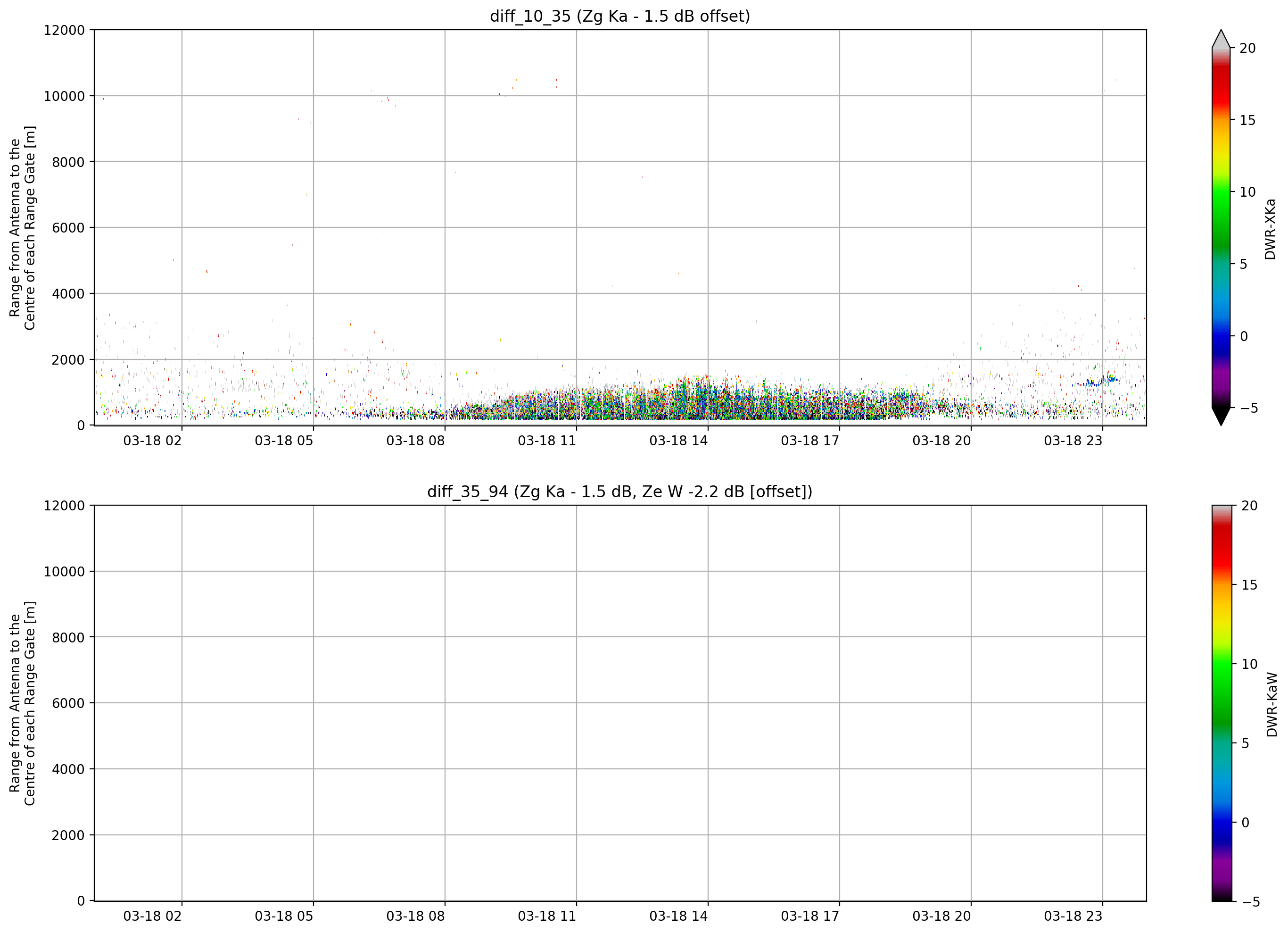Click the 0 y-axis tick of the top plot

click(81, 425)
